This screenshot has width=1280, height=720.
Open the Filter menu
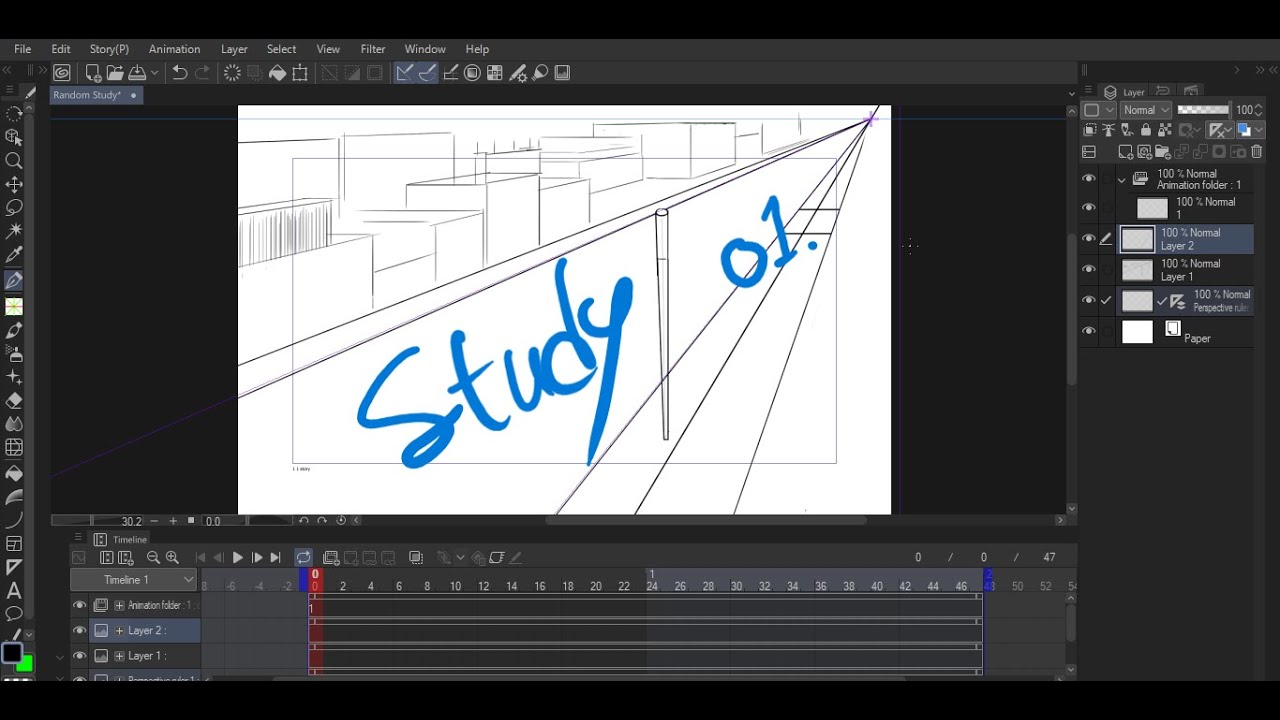(373, 49)
